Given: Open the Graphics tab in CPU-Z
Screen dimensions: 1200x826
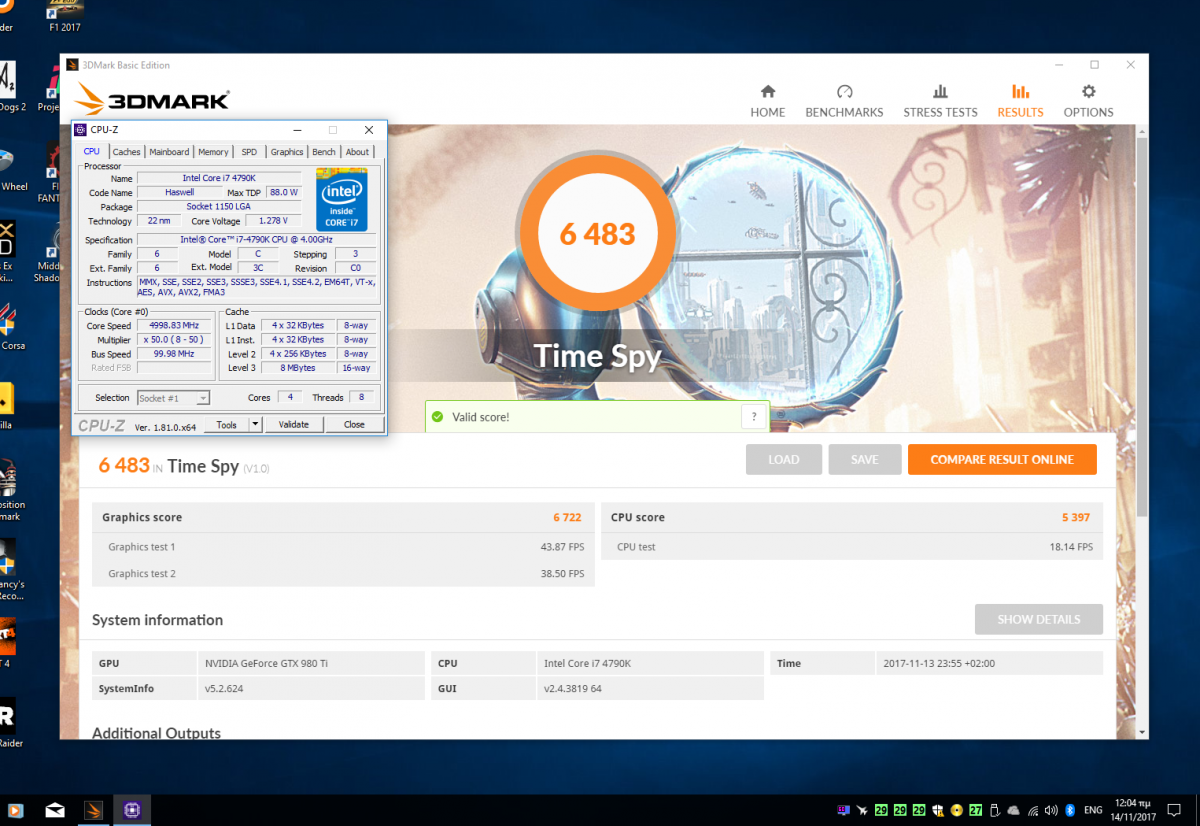Looking at the screenshot, I should pos(287,152).
